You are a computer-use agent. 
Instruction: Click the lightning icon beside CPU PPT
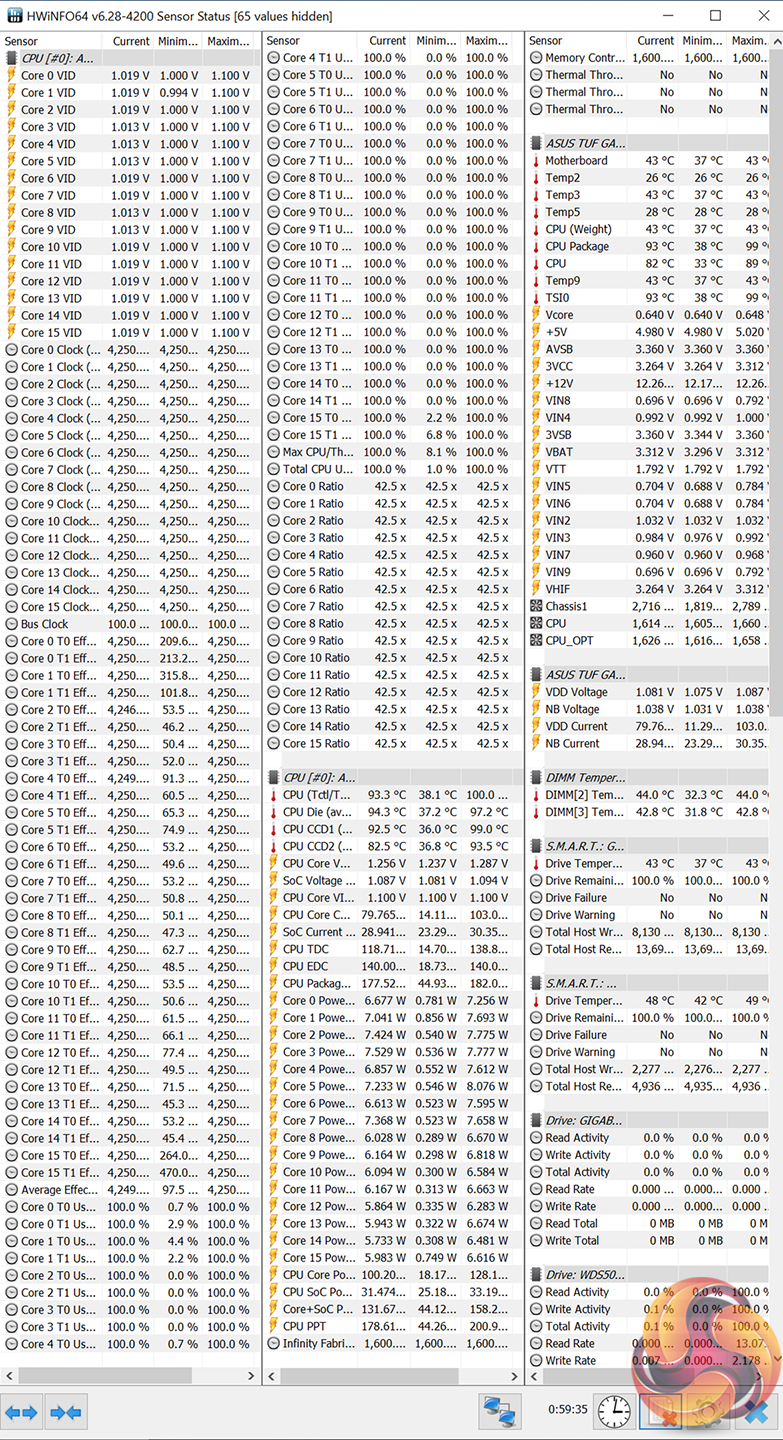[274, 1326]
